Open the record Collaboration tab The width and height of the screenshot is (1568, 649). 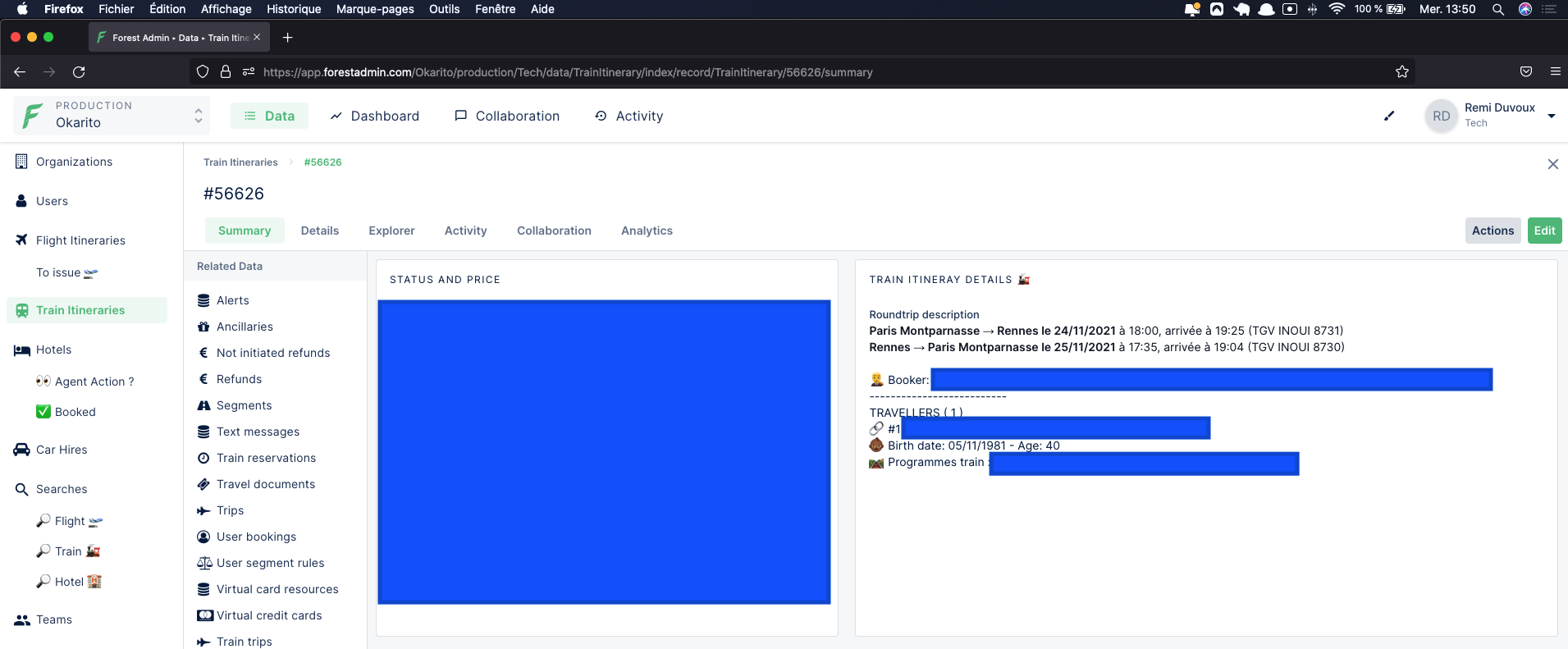click(554, 231)
